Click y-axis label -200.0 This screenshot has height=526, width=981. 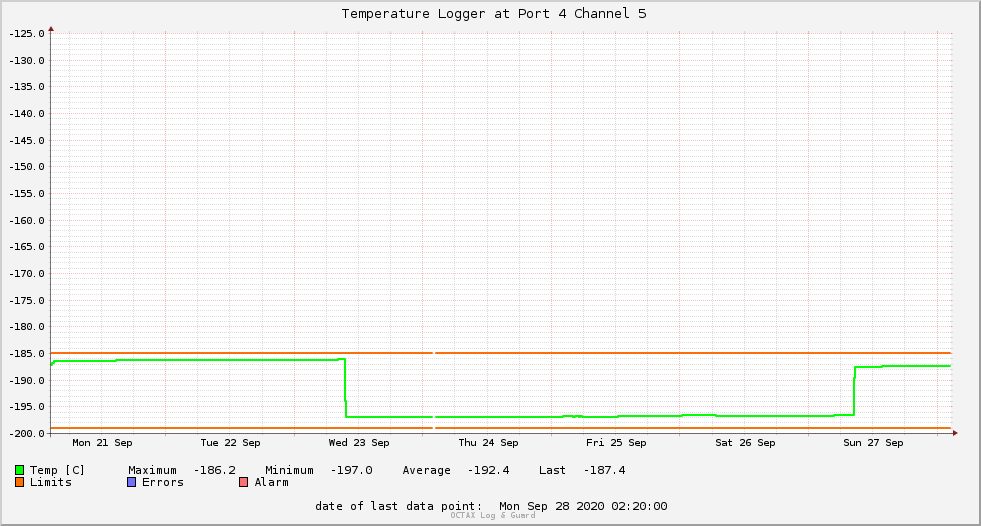[27, 434]
